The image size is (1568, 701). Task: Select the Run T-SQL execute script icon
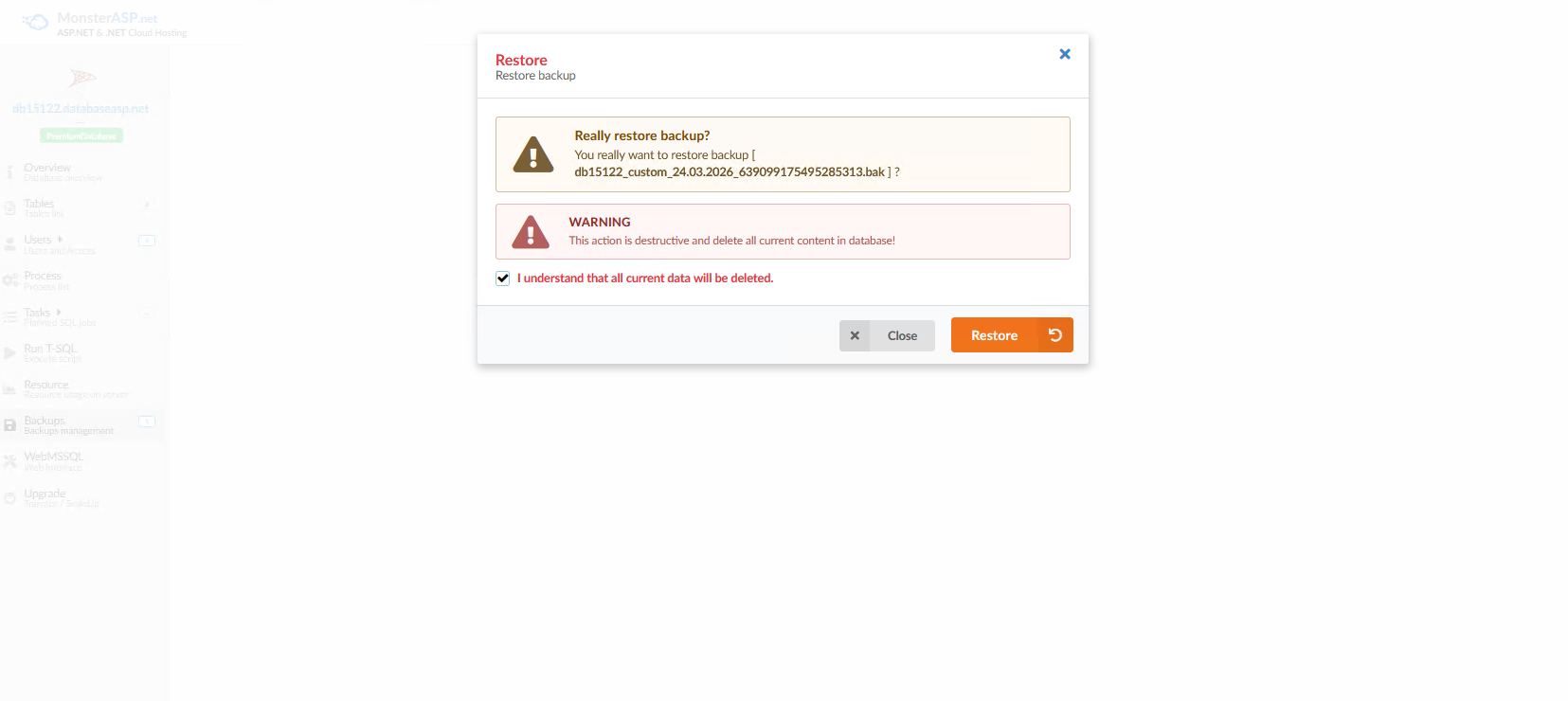[x=9, y=352]
